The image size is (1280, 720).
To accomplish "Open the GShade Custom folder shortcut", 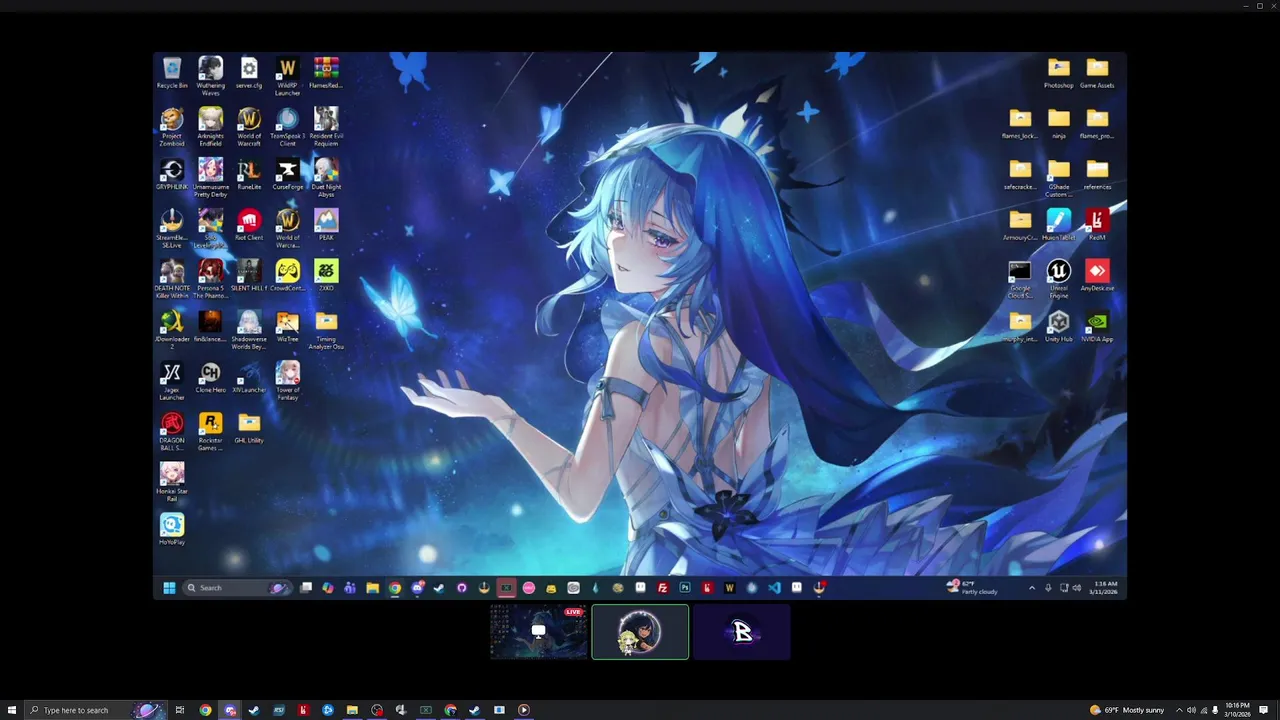I will tap(1059, 178).
